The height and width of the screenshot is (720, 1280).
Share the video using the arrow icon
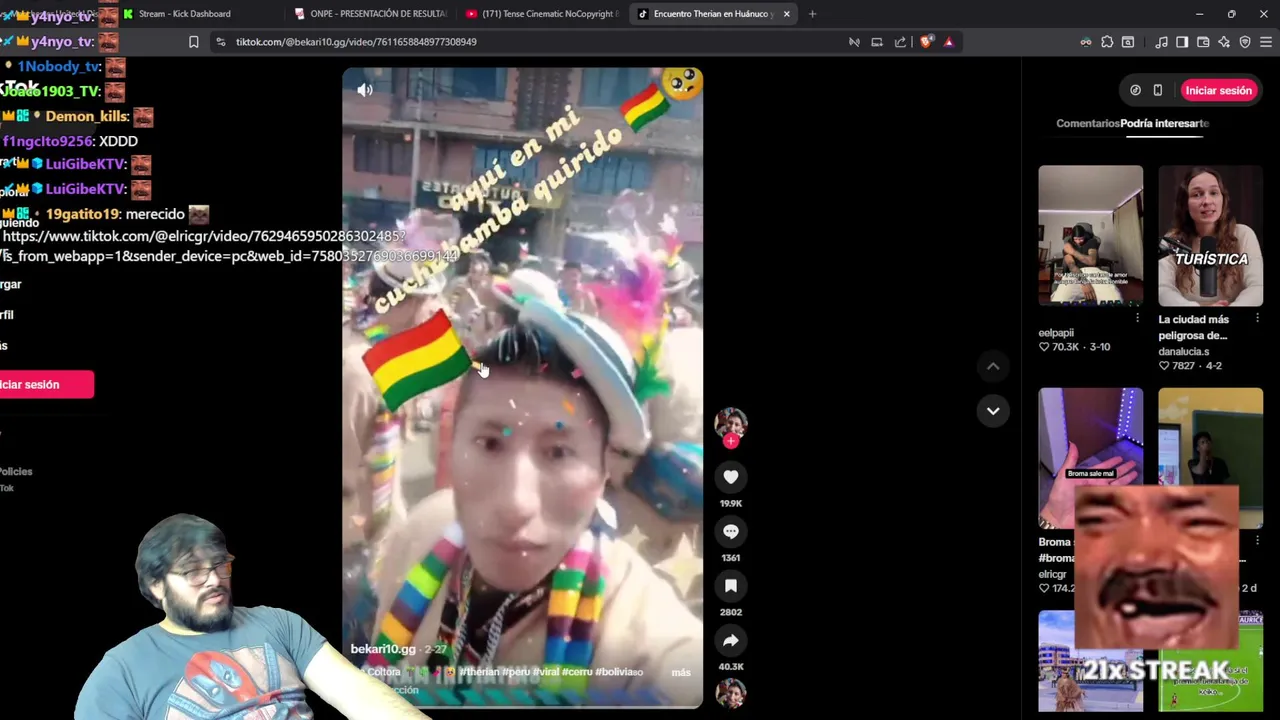(731, 641)
